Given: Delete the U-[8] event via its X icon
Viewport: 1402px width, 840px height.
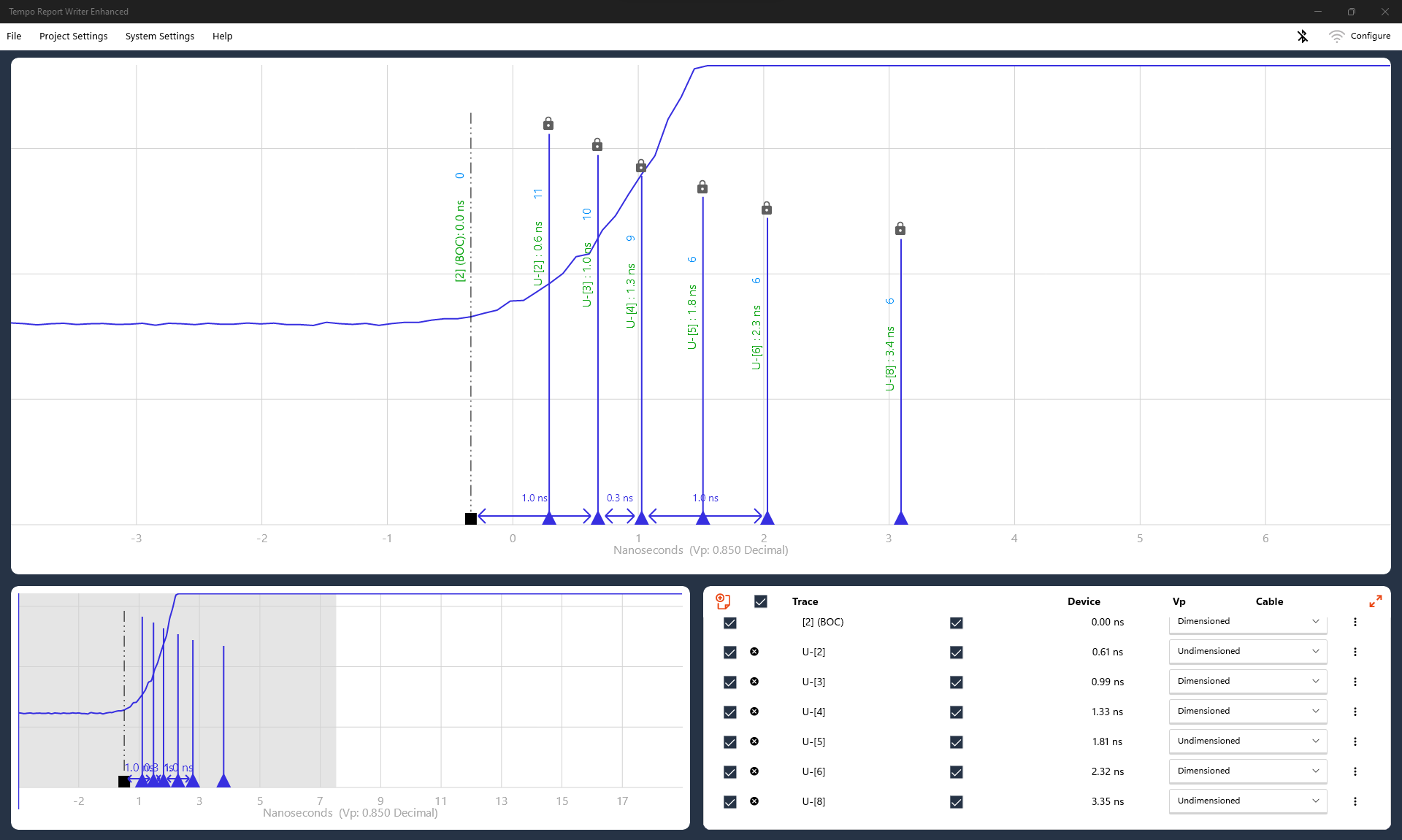Looking at the screenshot, I should (754, 801).
